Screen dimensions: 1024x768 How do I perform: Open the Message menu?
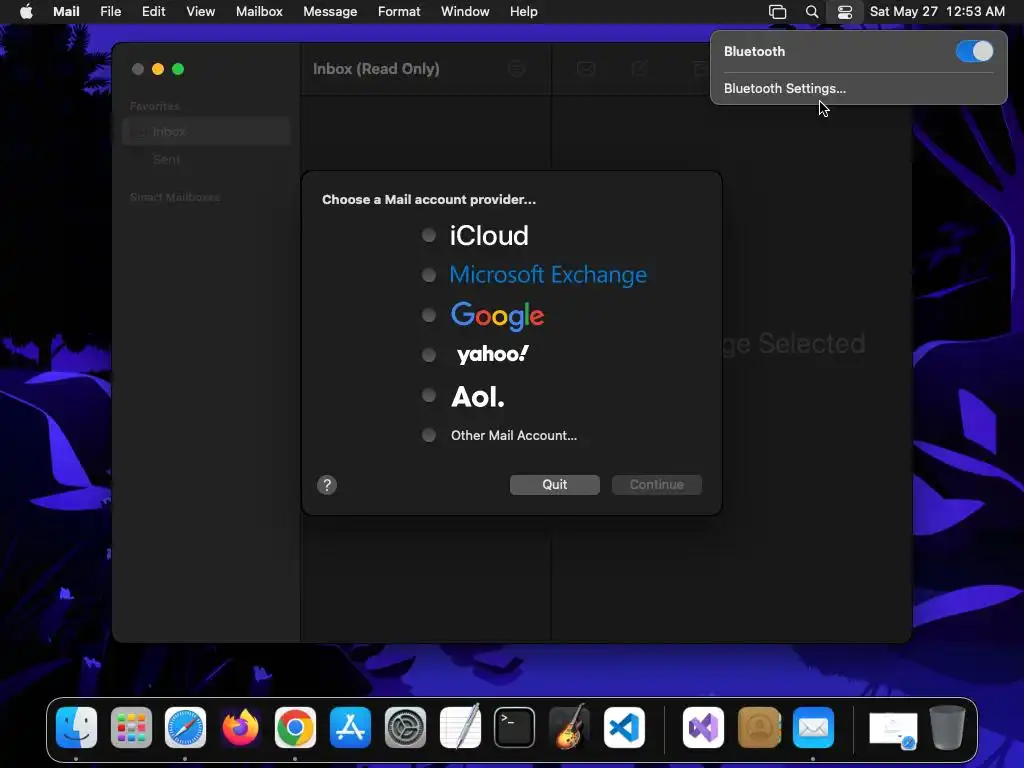pyautogui.click(x=330, y=11)
